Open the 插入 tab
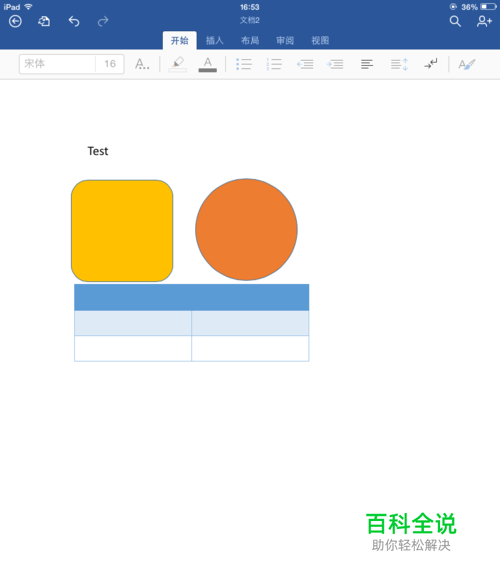The image size is (500, 584). 215,40
